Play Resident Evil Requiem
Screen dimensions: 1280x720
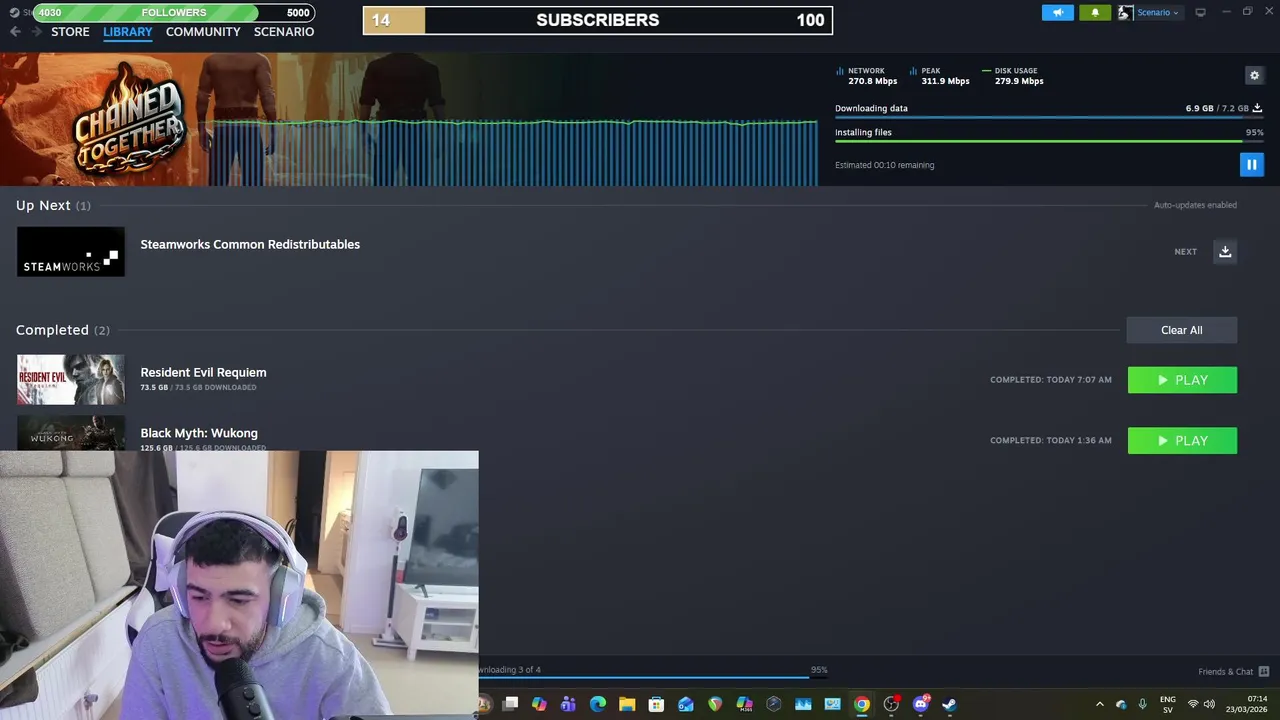[x=1182, y=380]
